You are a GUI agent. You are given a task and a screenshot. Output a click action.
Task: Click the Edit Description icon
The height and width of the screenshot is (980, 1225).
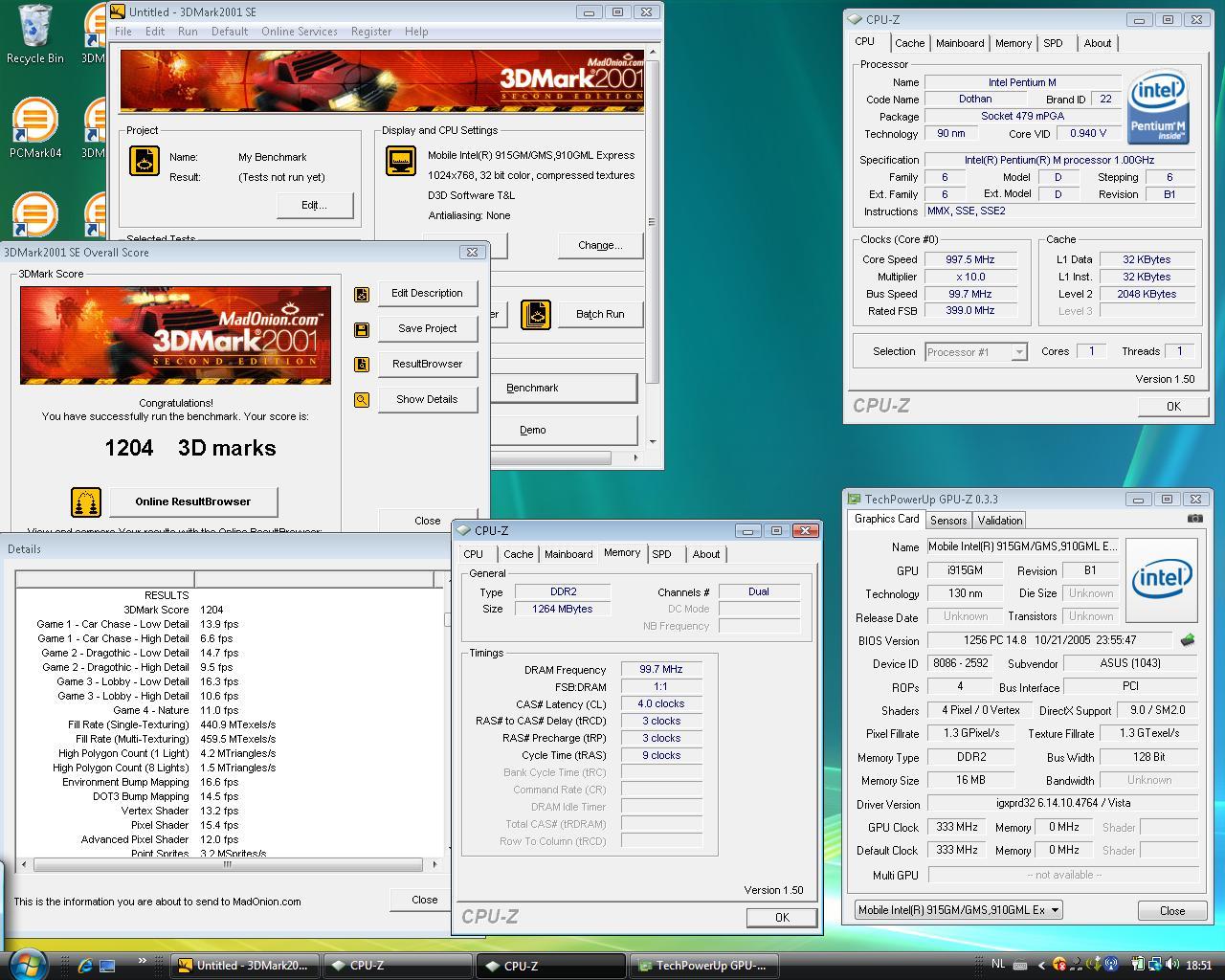(x=362, y=294)
